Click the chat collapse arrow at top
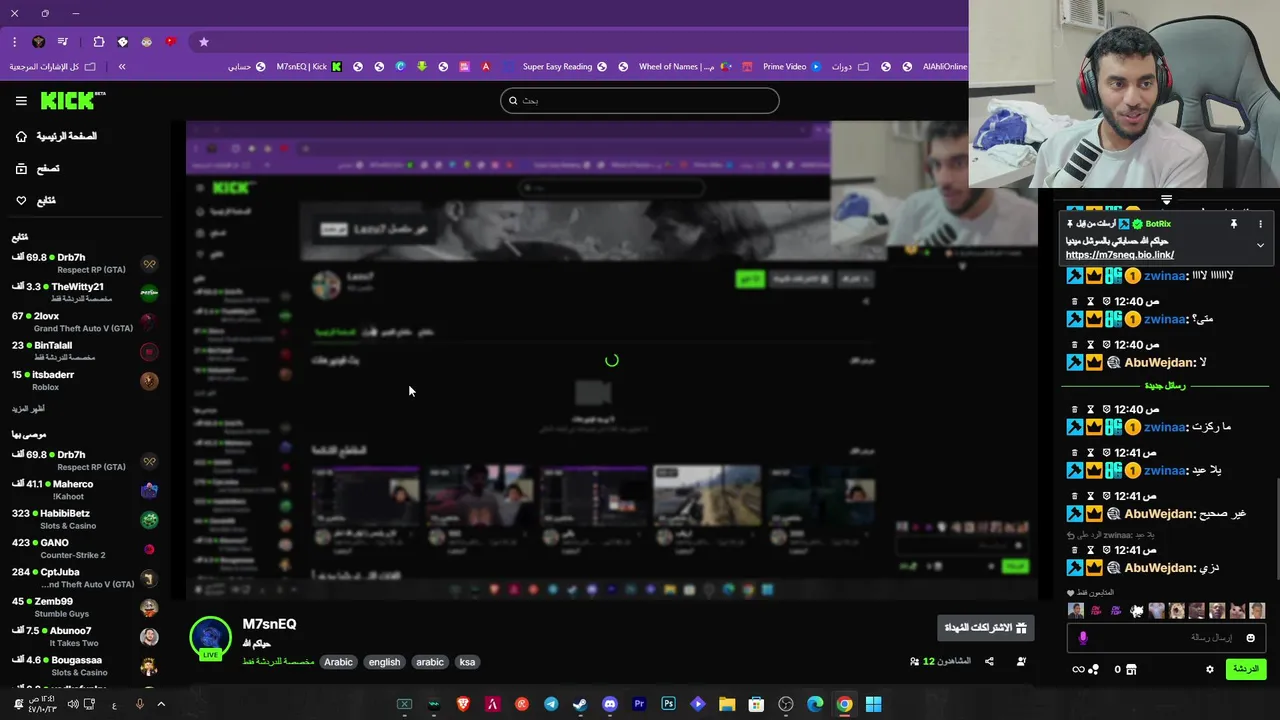The width and height of the screenshot is (1280, 720). click(x=1166, y=200)
